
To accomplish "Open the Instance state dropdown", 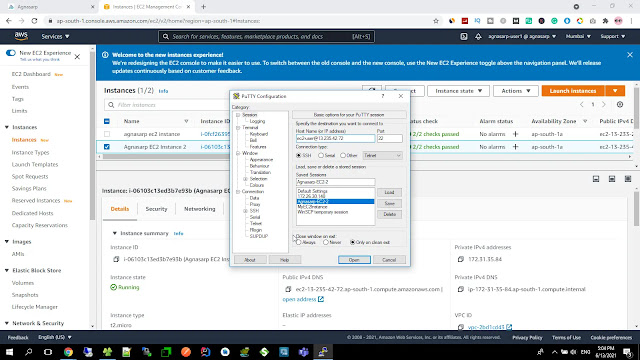I will (x=458, y=91).
